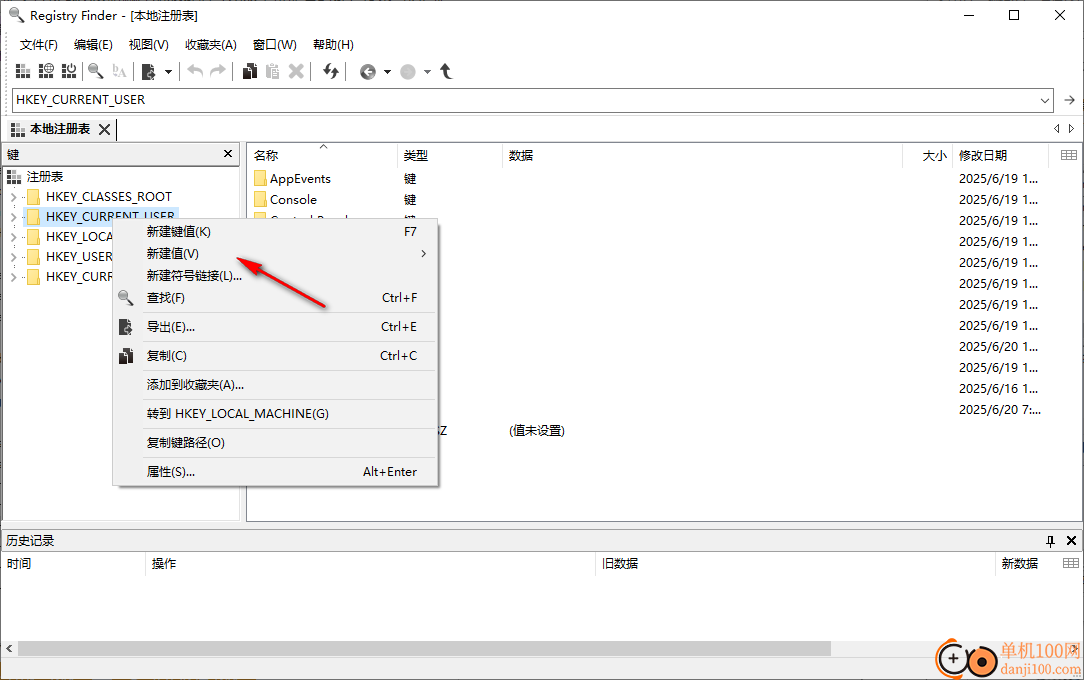The height and width of the screenshot is (680, 1084).
Task: Choose 复制键路径(O) from context menu
Action: pyautogui.click(x=276, y=443)
